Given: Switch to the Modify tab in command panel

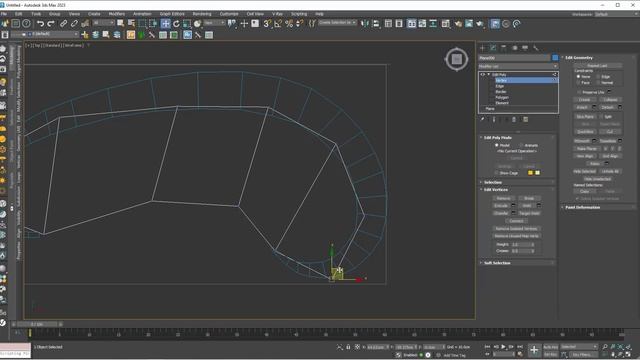Looking at the screenshot, I should [493, 48].
